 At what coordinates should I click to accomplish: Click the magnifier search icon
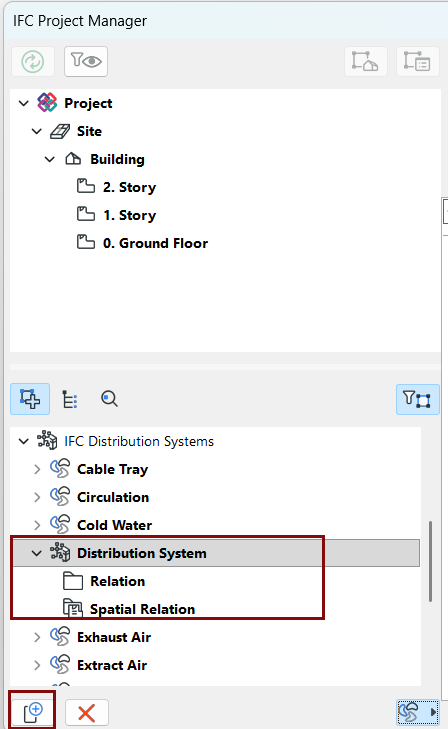(109, 399)
